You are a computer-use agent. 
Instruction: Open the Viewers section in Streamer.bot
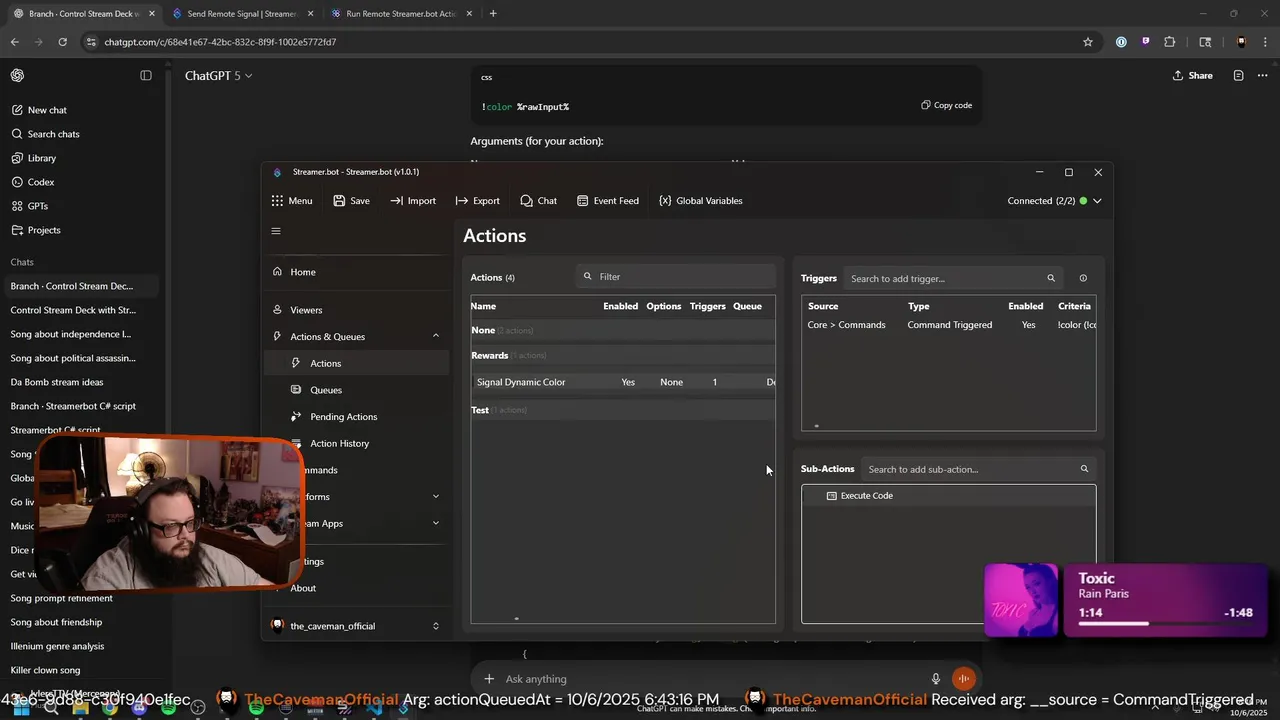pos(355,310)
